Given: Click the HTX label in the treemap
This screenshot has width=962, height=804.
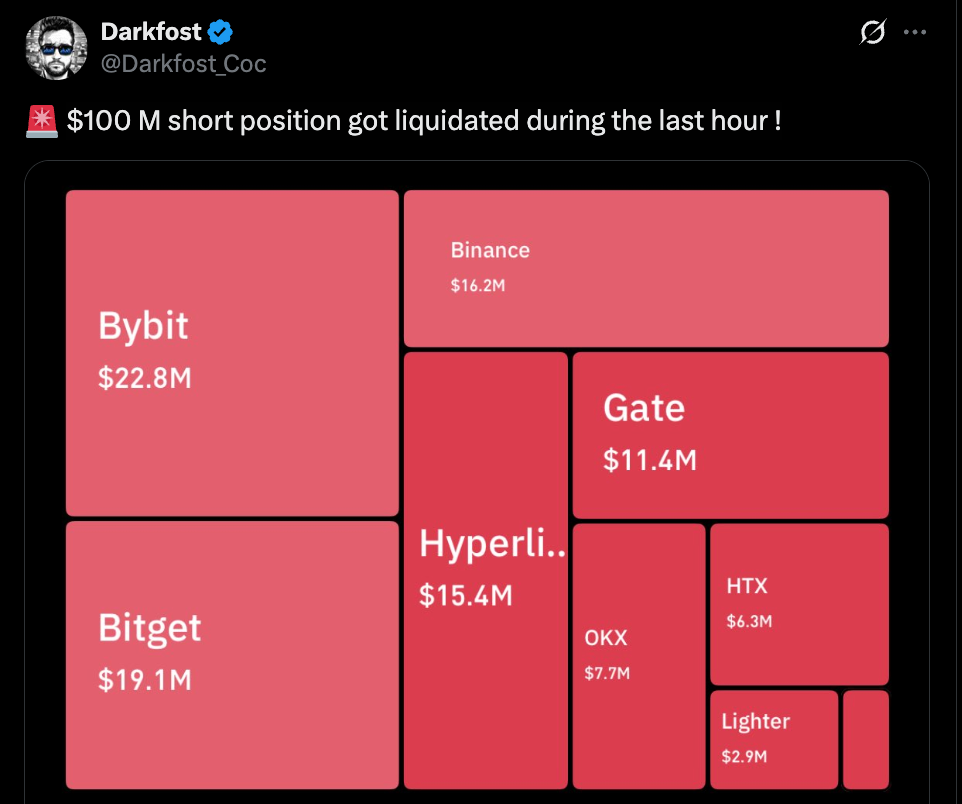Looking at the screenshot, I should point(746,586).
